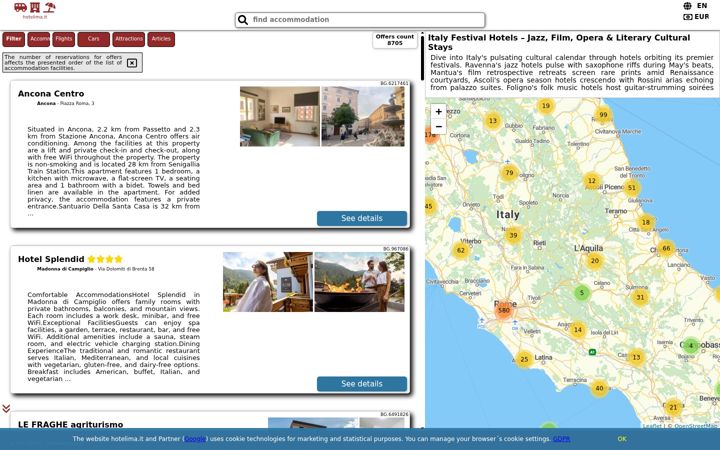Screen dimensions: 720x450
Task: Accept cookies with the OK button
Action: coord(622,439)
